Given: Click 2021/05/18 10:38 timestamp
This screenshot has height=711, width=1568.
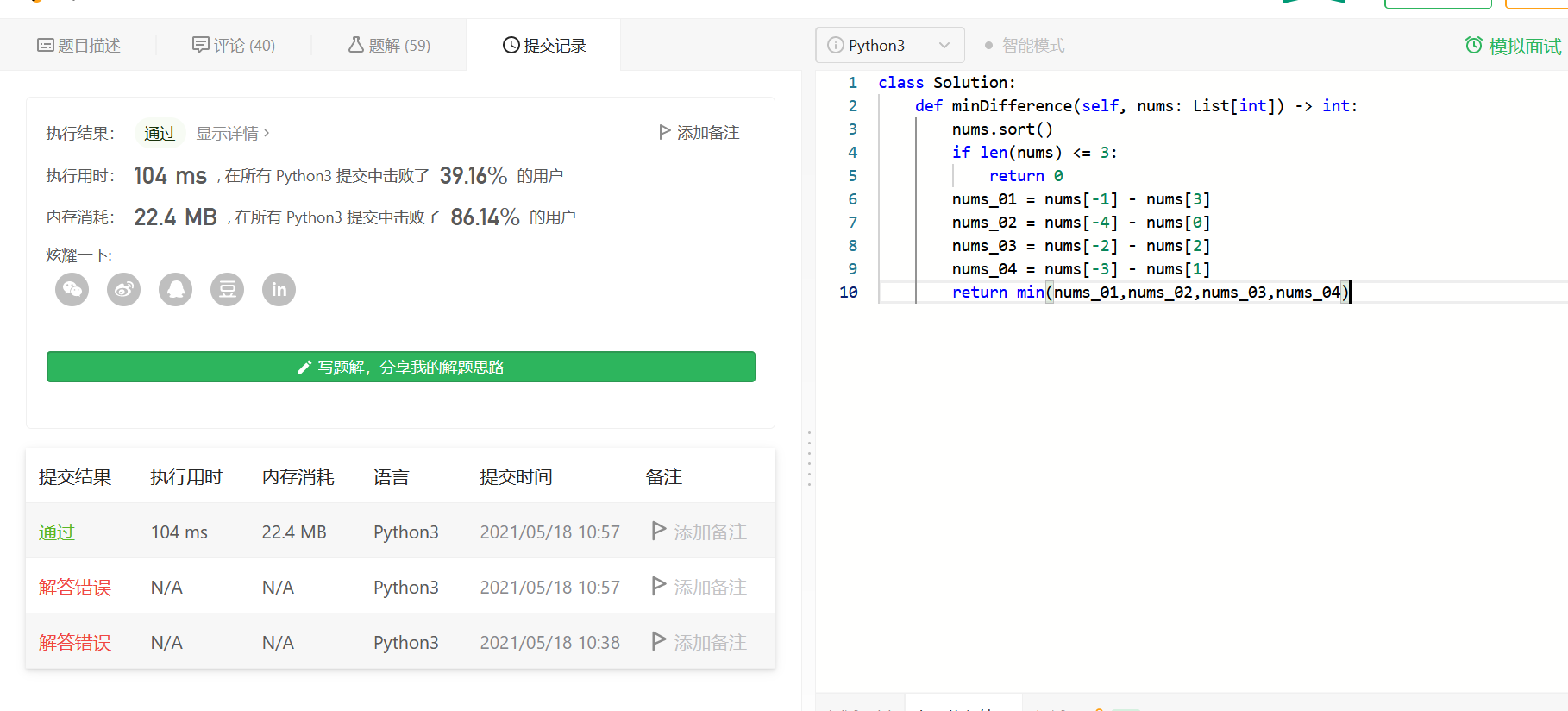Looking at the screenshot, I should [550, 642].
